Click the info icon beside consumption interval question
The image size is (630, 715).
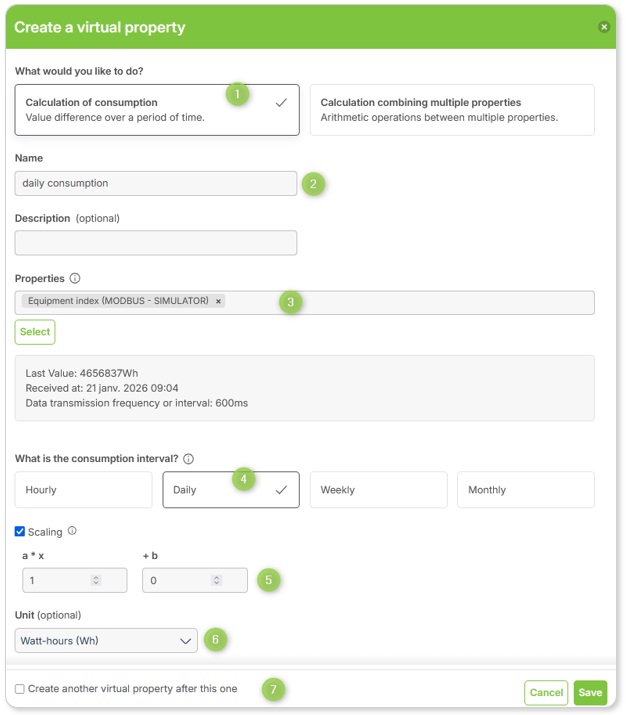188,459
